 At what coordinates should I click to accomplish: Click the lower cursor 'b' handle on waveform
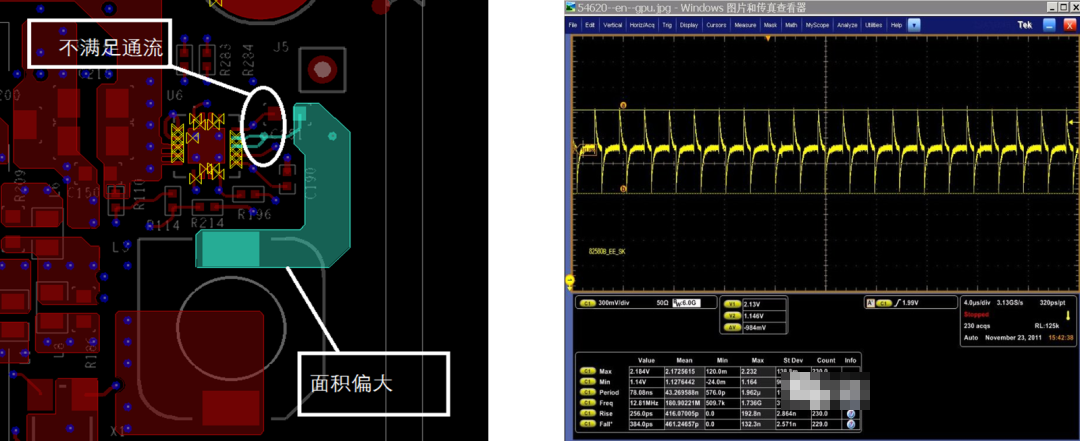[623, 188]
